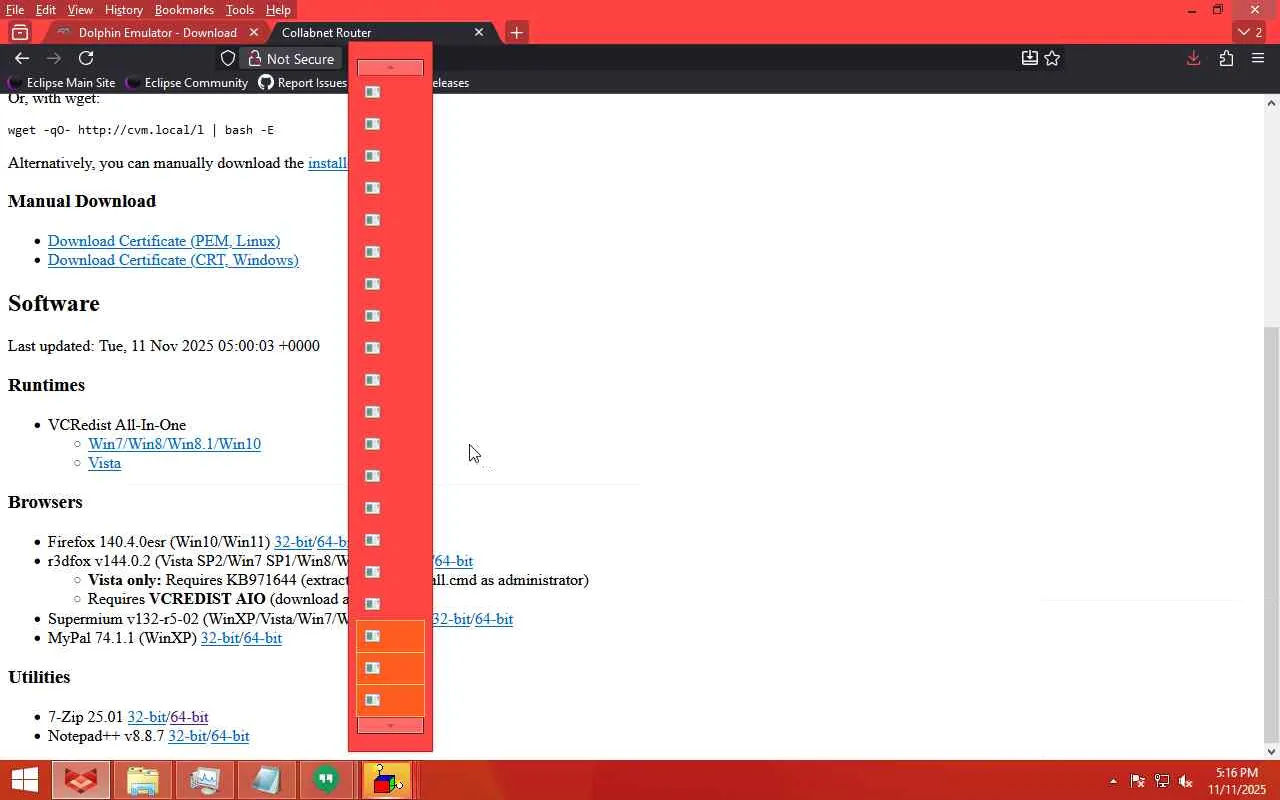Image resolution: width=1280 pixels, height=800 pixels.
Task: Open the monitor-graph taskbar app
Action: point(205,780)
